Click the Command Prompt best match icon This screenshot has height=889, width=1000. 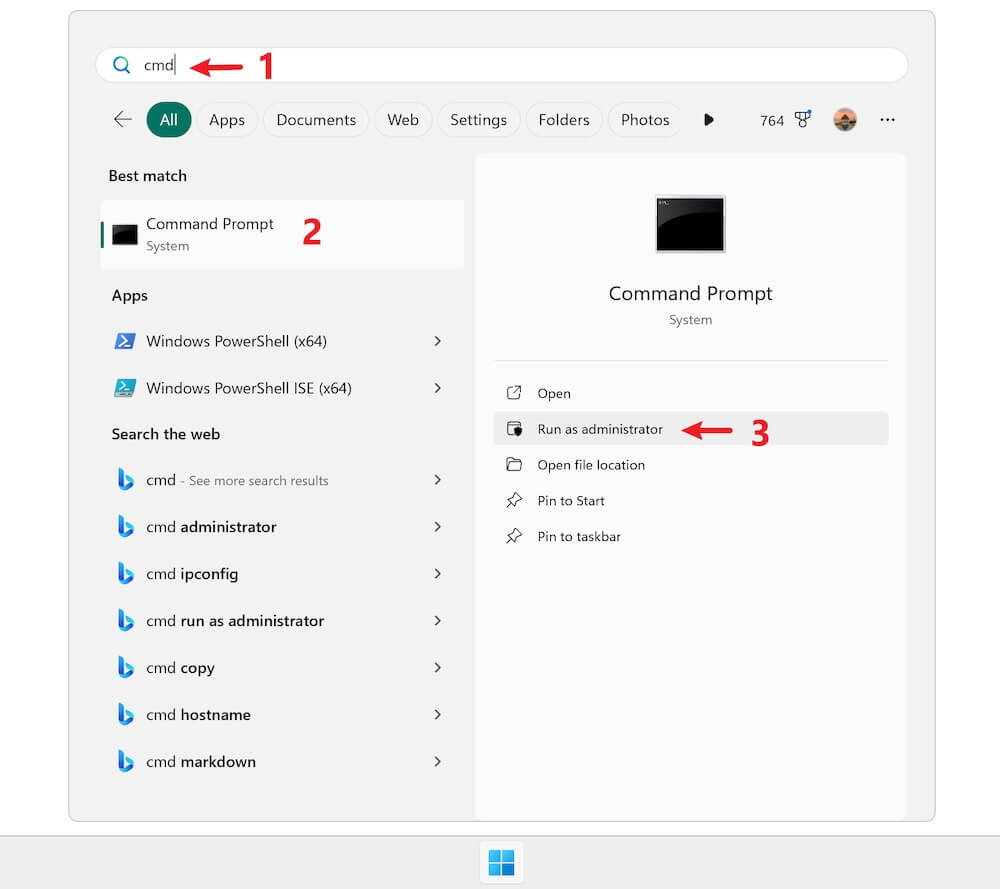125,235
